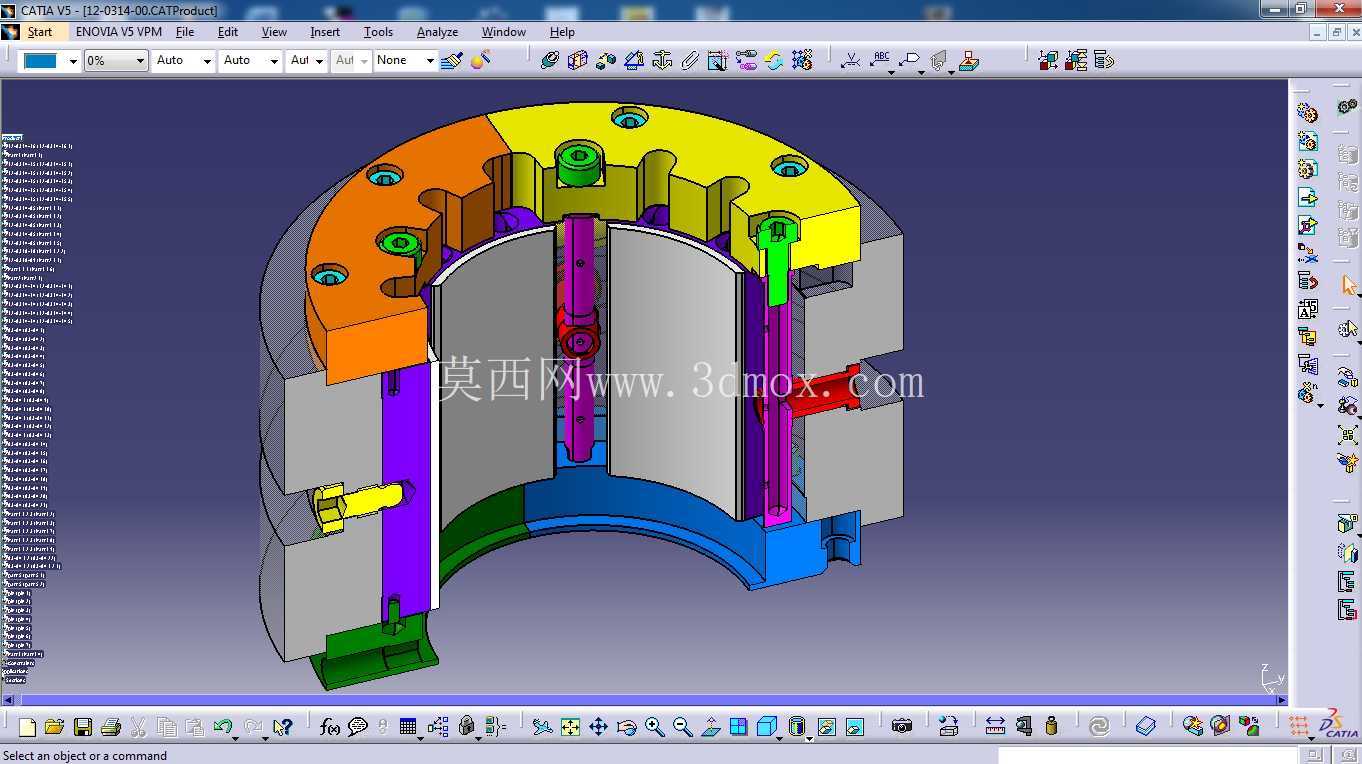Toggle Fly Mode airplane icon
1362x764 pixels.
click(542, 727)
